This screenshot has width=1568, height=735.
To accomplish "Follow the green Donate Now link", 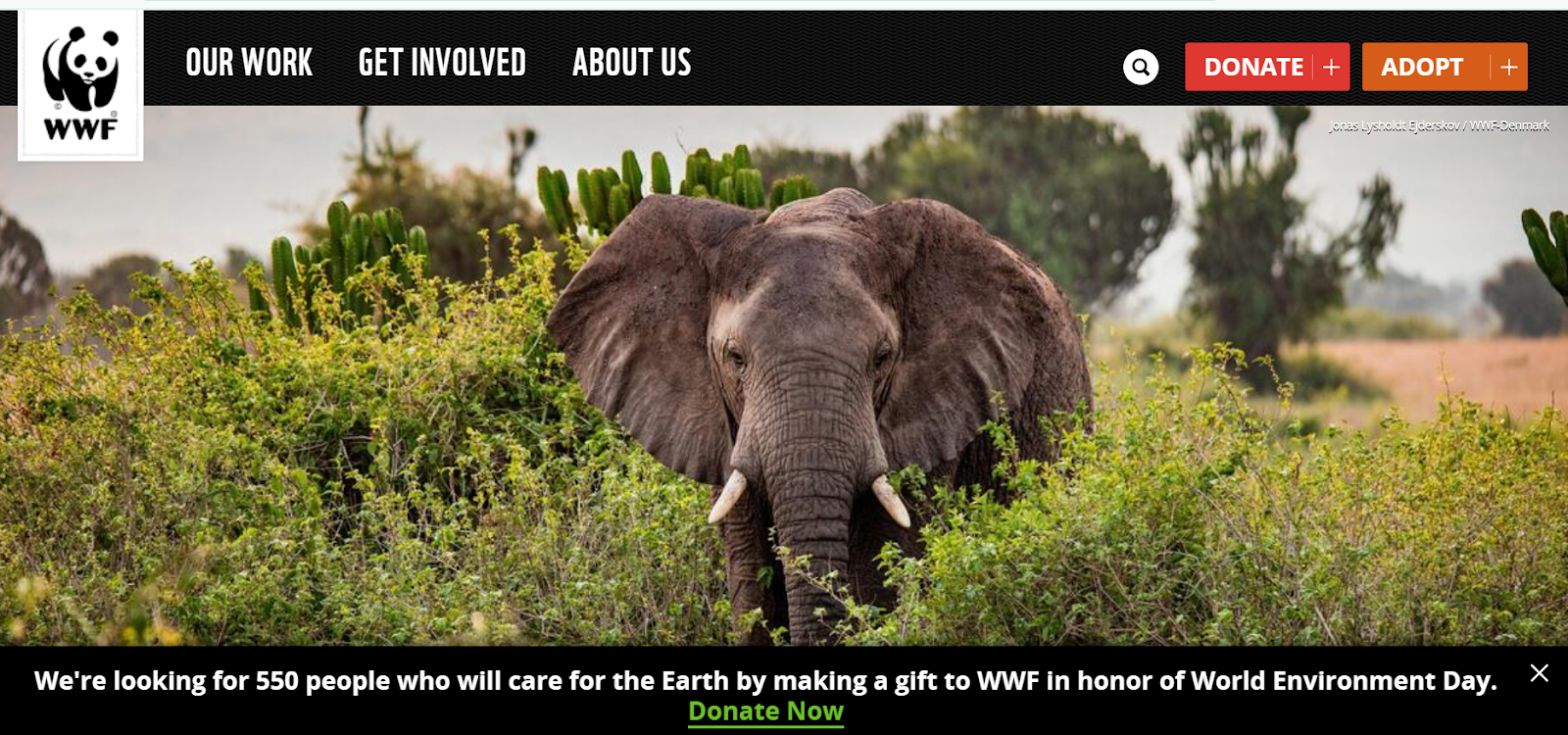I will coord(765,711).
